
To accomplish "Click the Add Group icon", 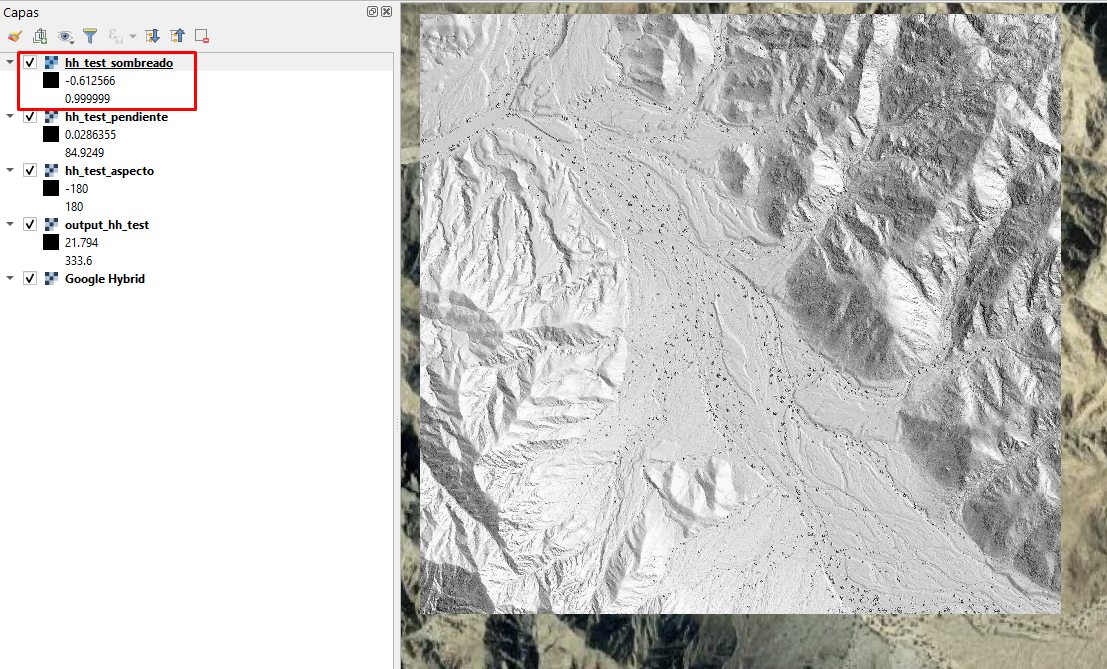I will pos(40,35).
